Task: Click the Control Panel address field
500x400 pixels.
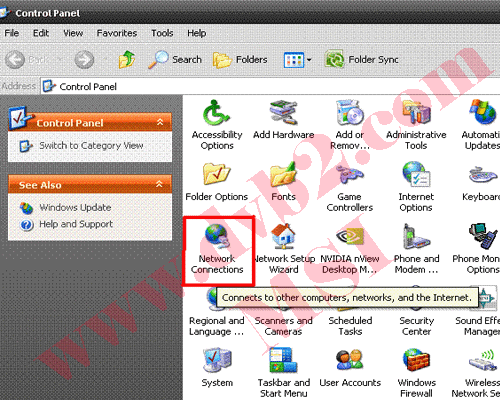Action: [270, 86]
